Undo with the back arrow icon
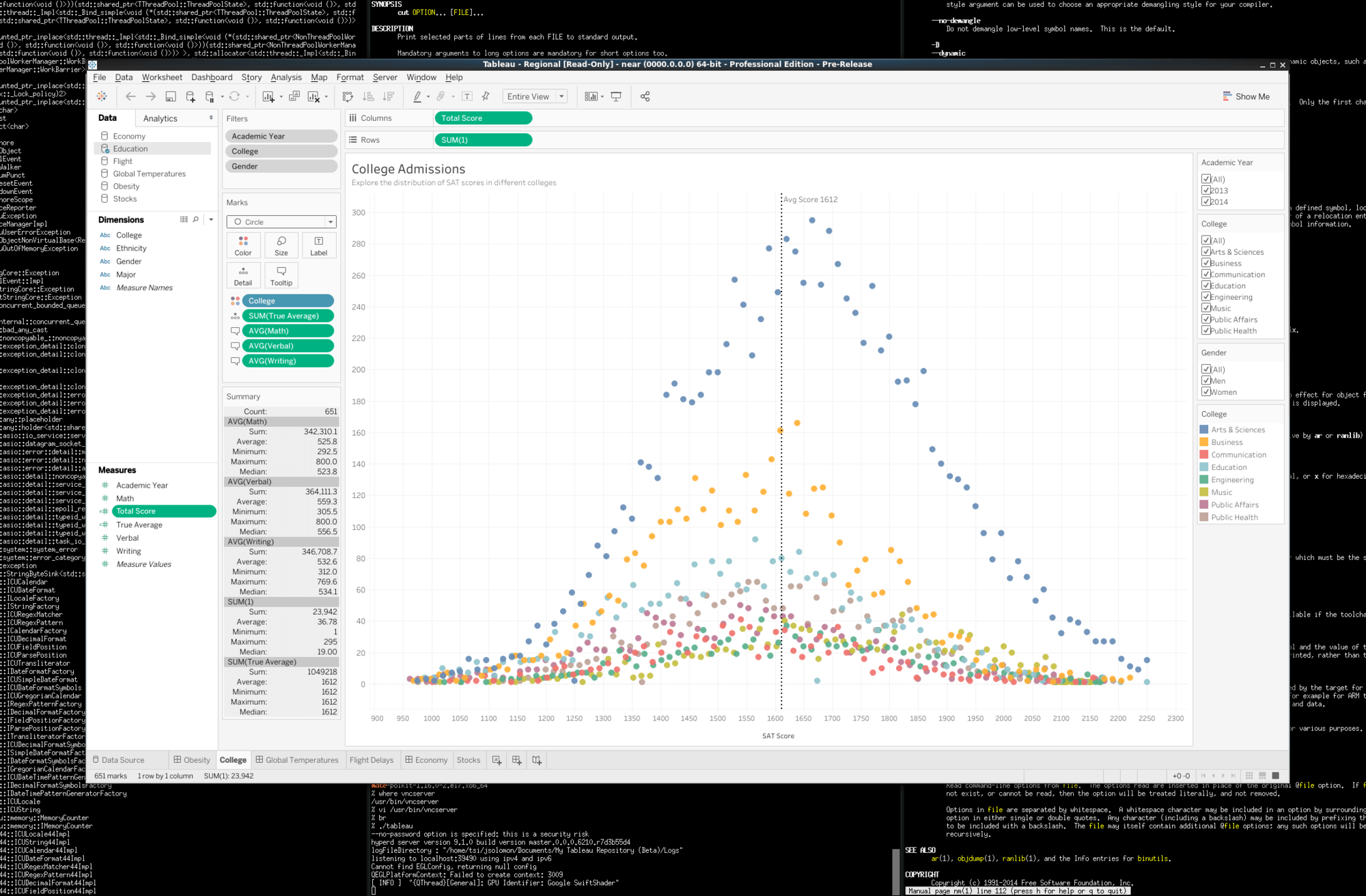1366x896 pixels. [x=130, y=96]
